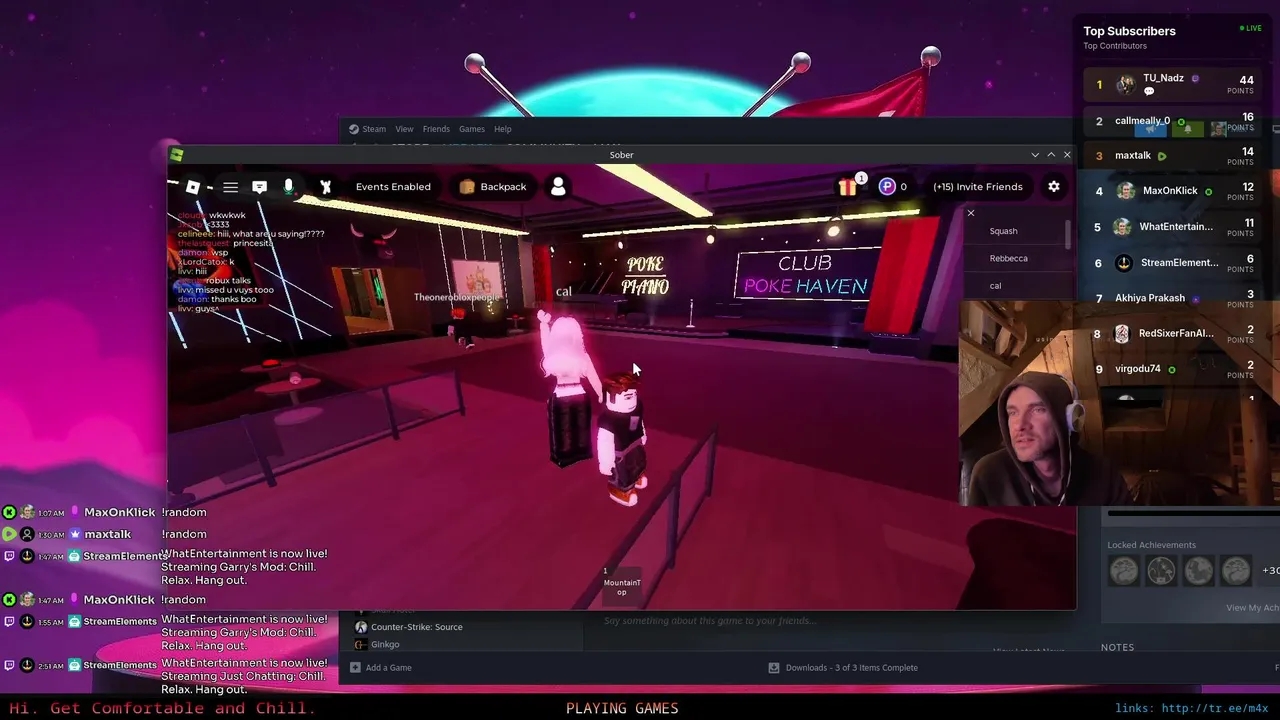Click virgodu74 in Top Subscribers list
1280x720 pixels.
point(1138,369)
